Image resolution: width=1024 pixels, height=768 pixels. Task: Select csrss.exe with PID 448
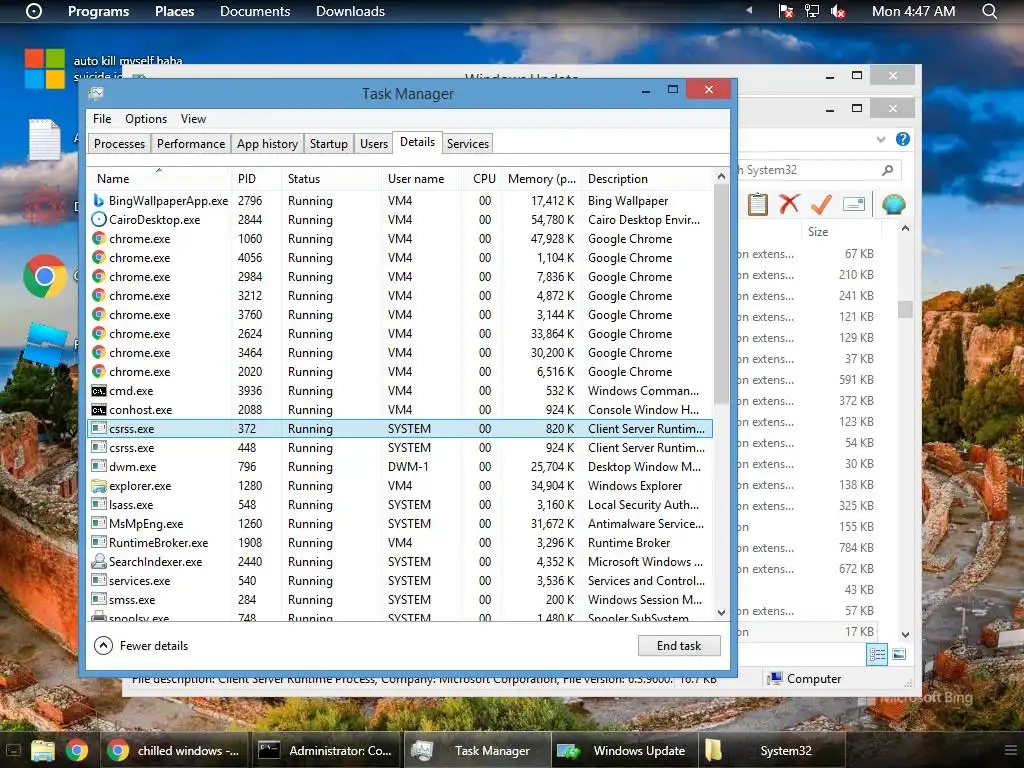pyautogui.click(x=400, y=448)
